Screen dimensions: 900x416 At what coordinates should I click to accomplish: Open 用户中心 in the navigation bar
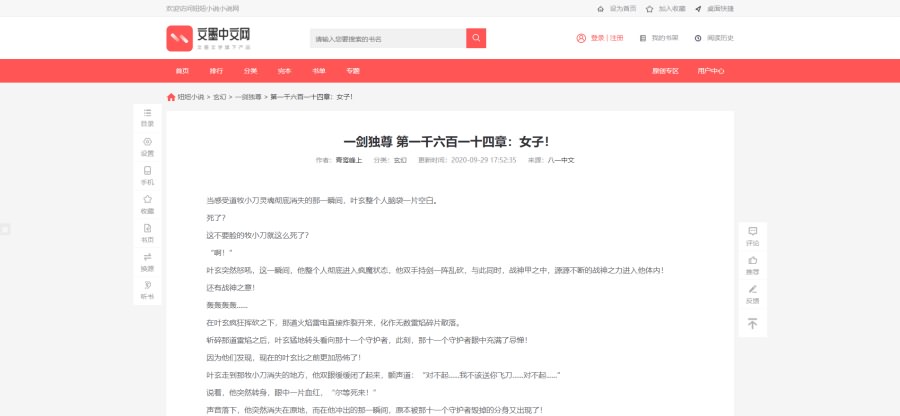[711, 71]
